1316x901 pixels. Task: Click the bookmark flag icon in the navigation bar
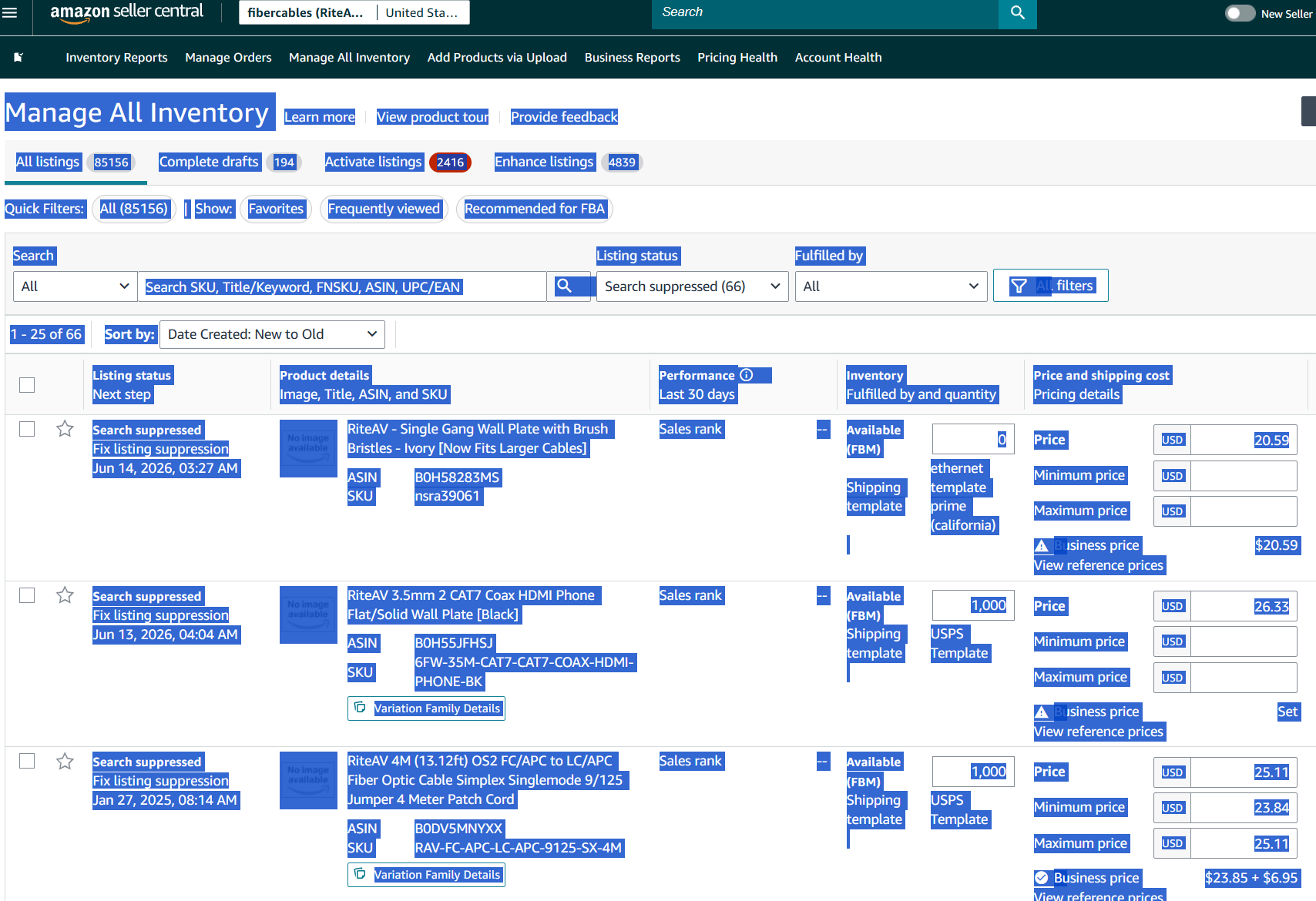[x=18, y=57]
